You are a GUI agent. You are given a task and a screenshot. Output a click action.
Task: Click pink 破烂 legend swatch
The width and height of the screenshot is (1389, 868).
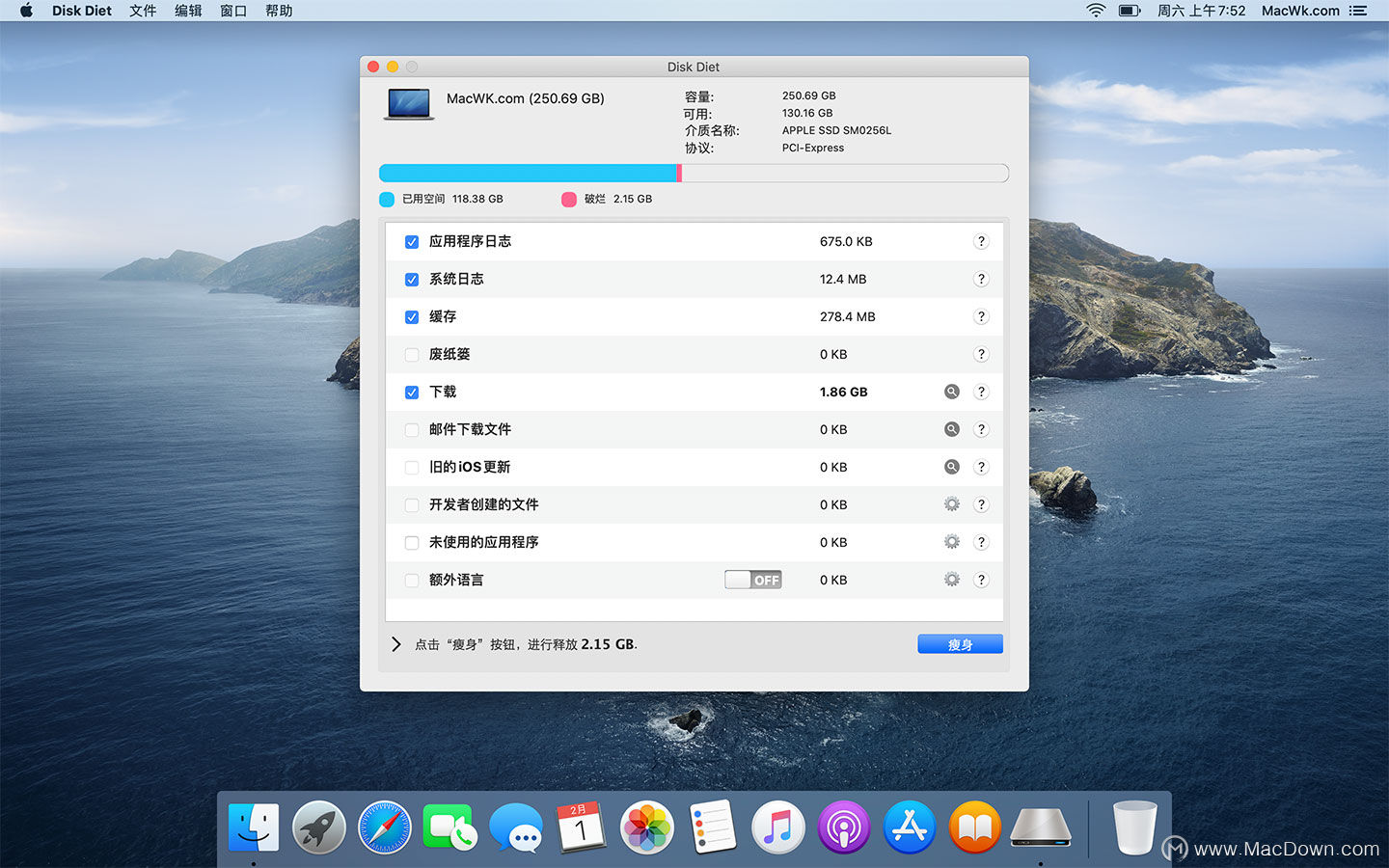point(569,200)
